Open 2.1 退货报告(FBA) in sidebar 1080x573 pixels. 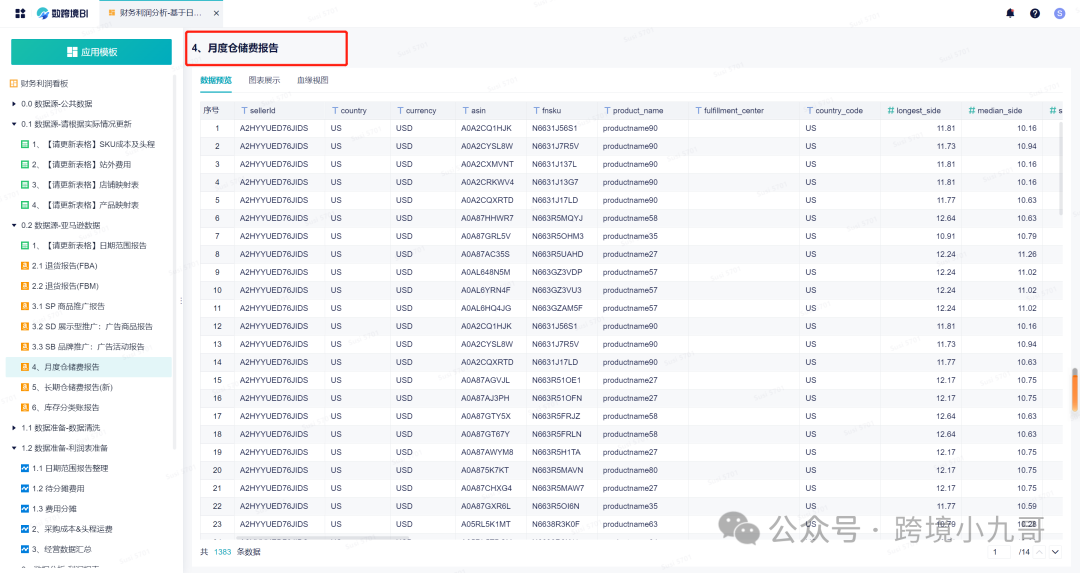point(65,266)
